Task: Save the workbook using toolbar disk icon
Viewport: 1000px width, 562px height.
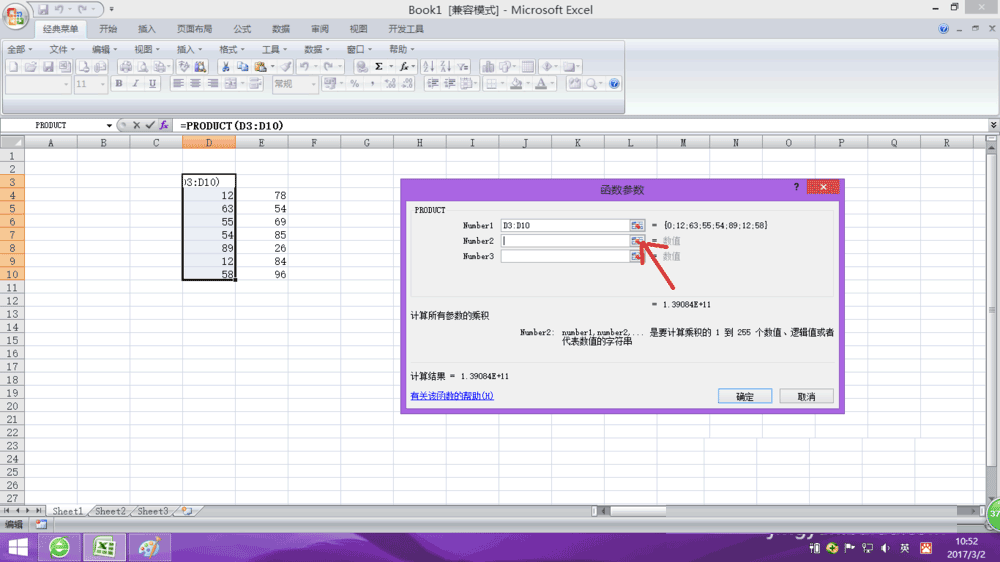Action: (x=48, y=66)
